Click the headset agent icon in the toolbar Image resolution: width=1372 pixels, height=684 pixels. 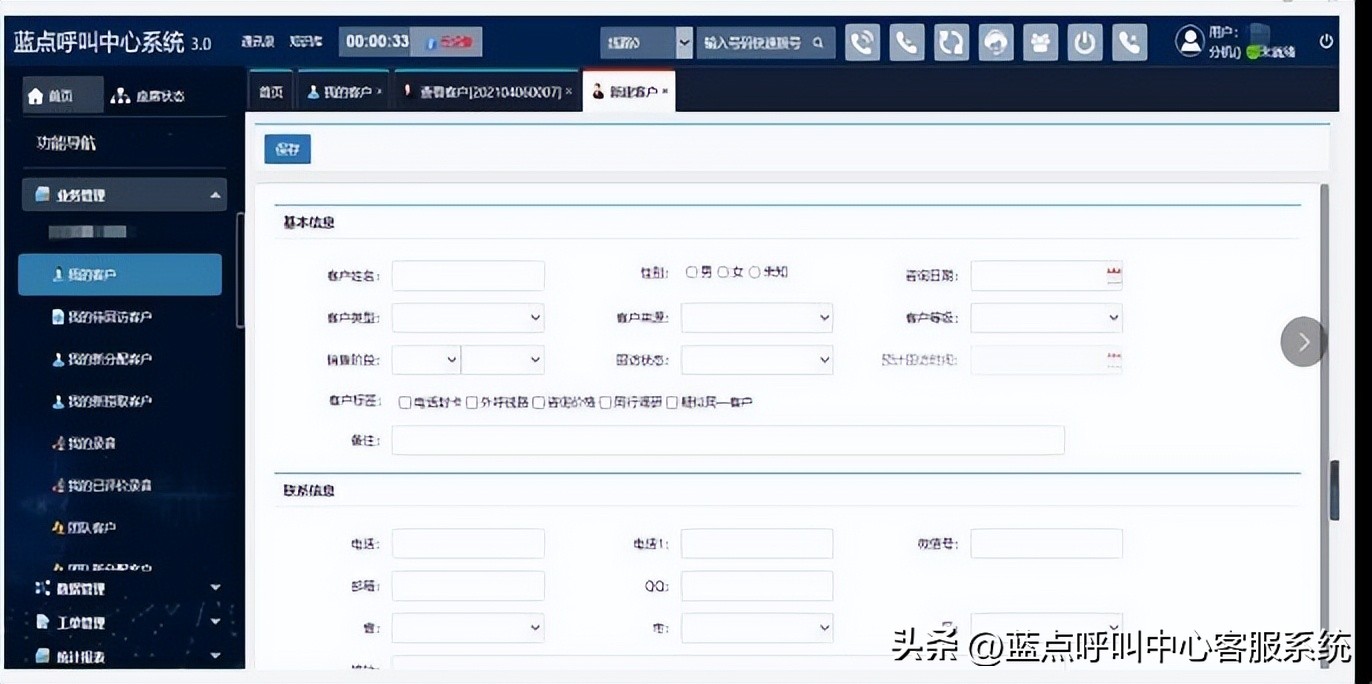(996, 42)
